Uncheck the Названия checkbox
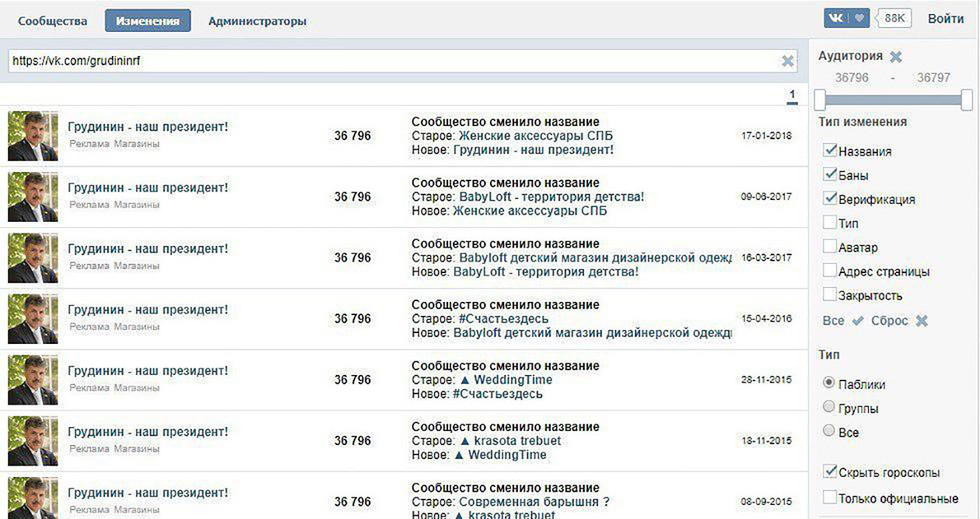 (829, 151)
